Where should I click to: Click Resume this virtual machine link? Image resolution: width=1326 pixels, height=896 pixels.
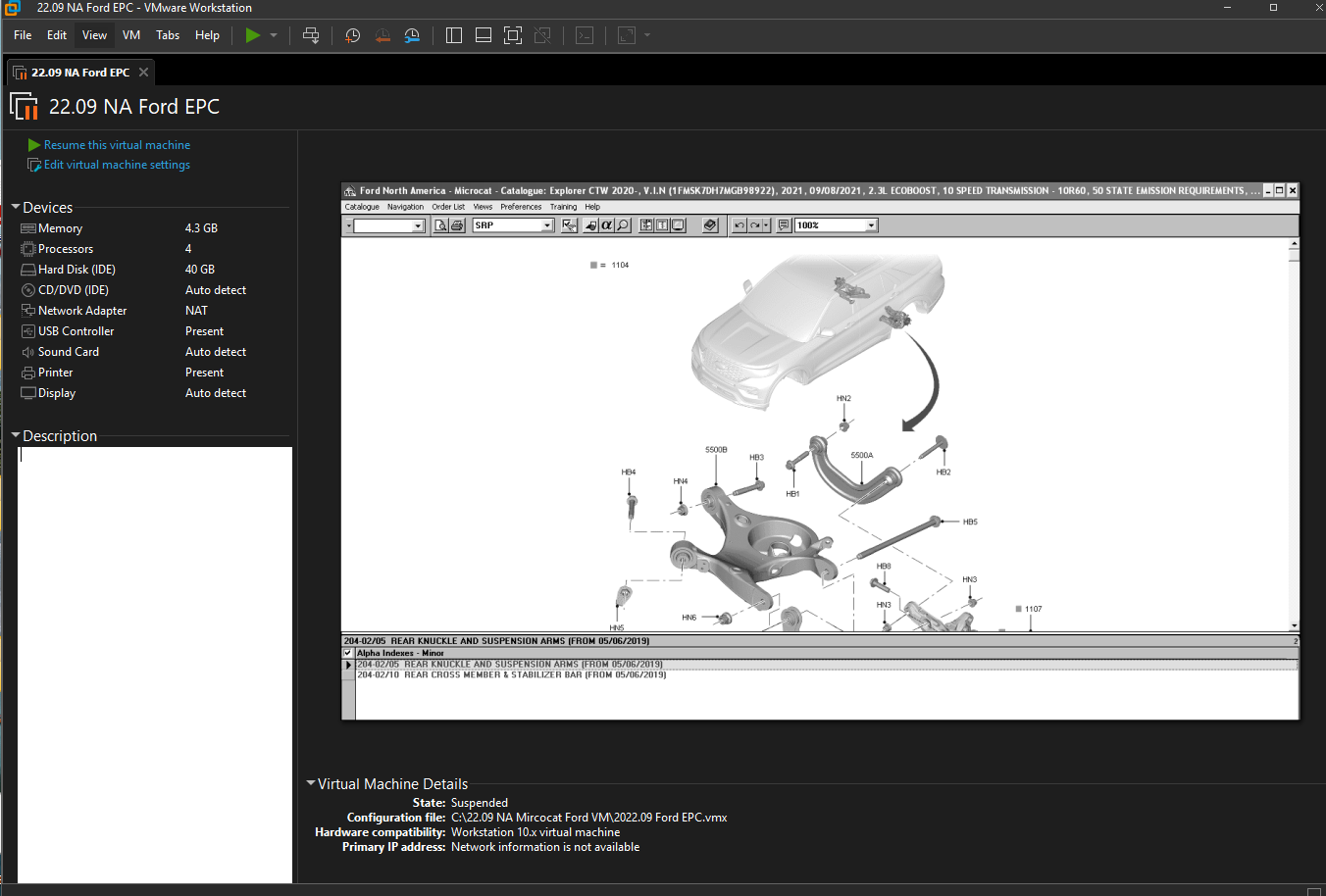point(117,145)
